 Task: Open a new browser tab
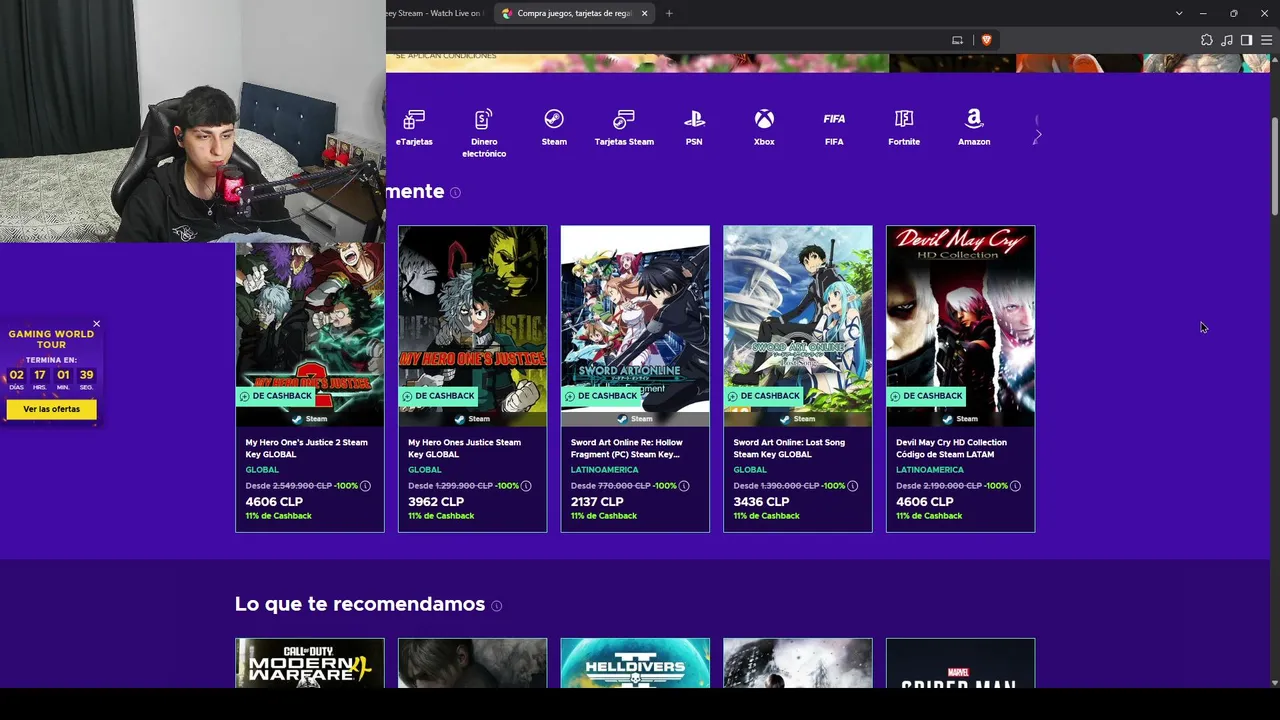tap(669, 13)
